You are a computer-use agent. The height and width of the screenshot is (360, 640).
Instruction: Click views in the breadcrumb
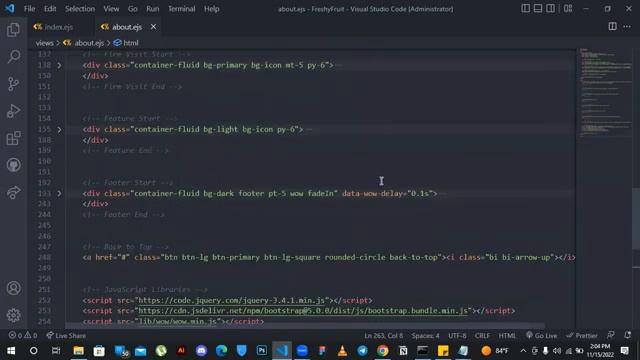[44, 43]
